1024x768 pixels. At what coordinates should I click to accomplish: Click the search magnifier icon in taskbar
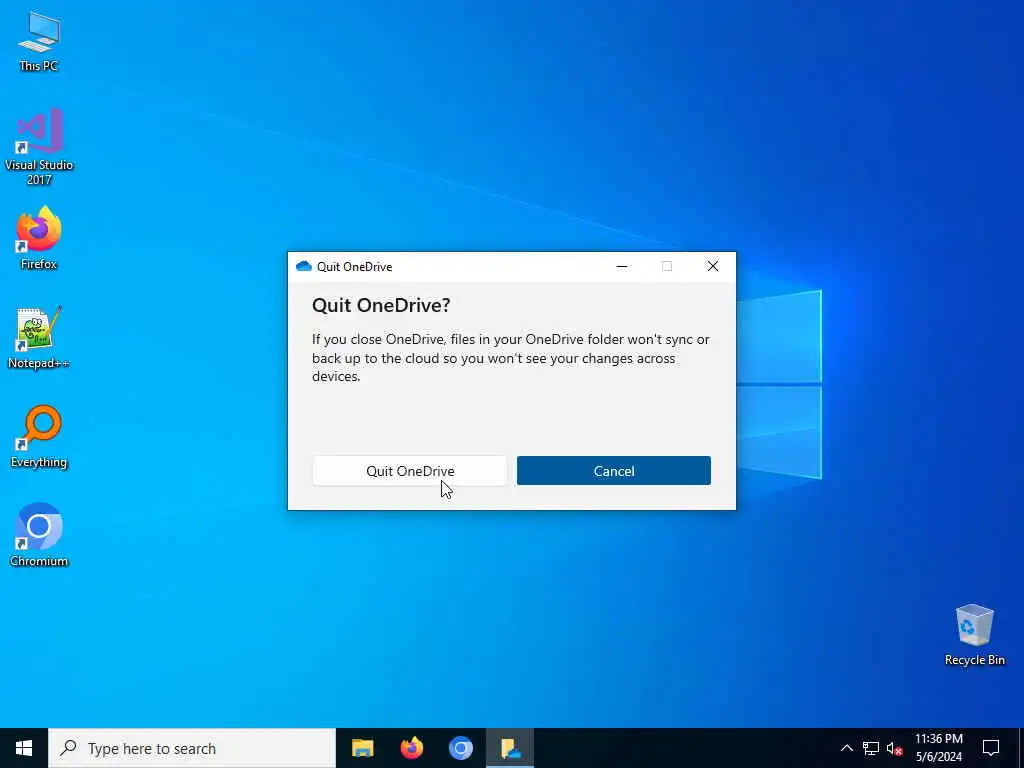click(68, 748)
